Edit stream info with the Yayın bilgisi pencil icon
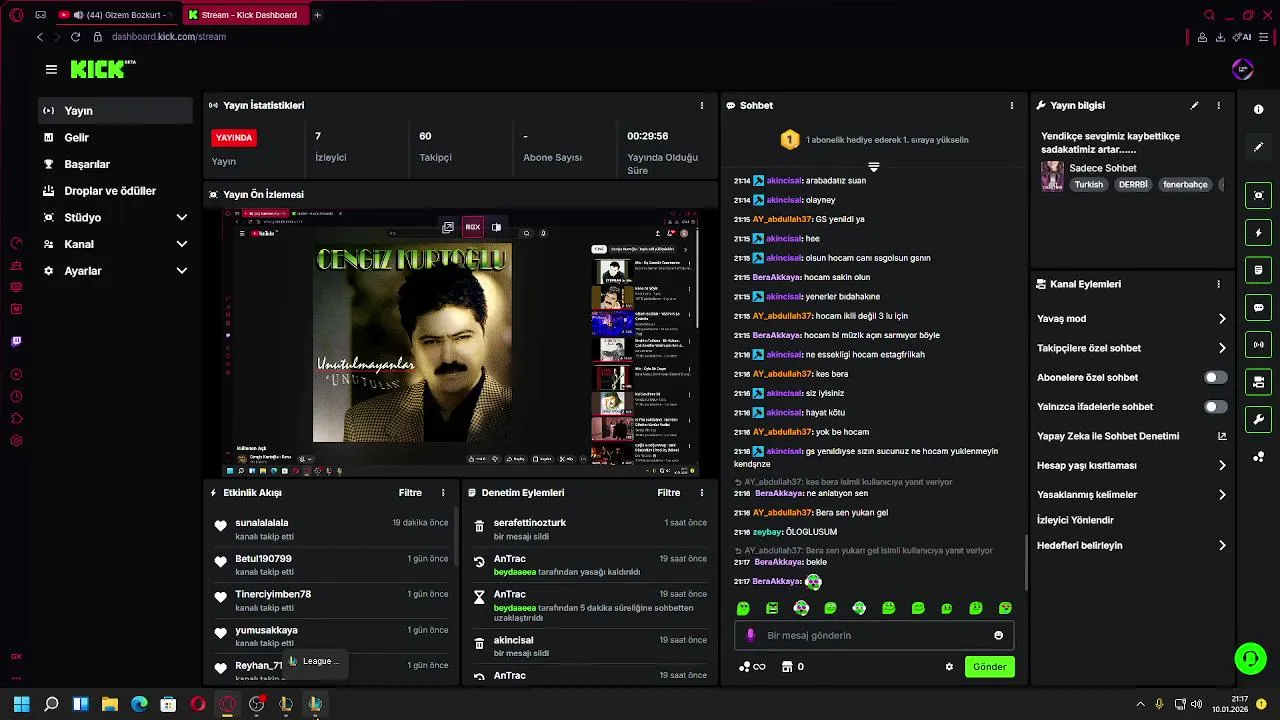This screenshot has width=1280, height=720. 1194,105
